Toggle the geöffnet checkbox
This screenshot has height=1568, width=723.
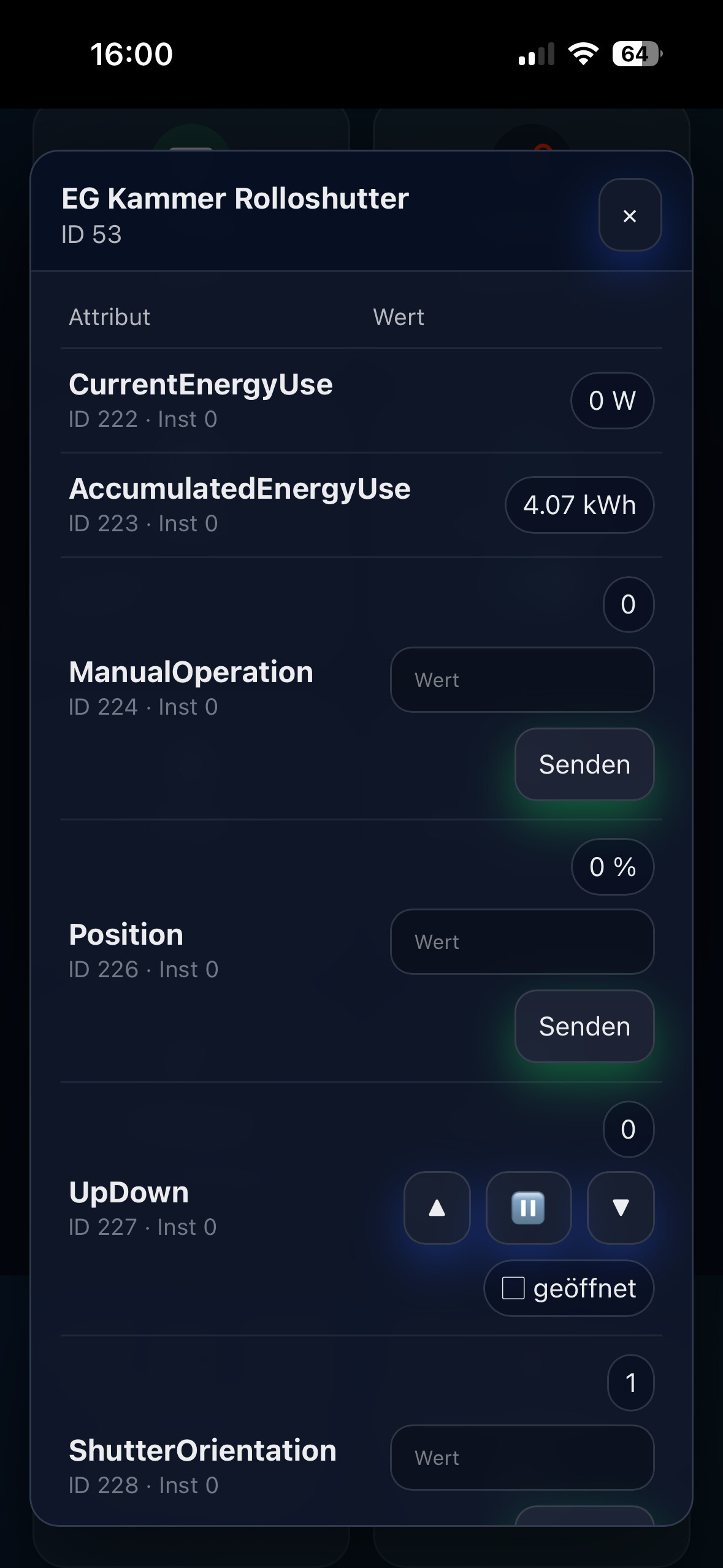[x=513, y=1288]
